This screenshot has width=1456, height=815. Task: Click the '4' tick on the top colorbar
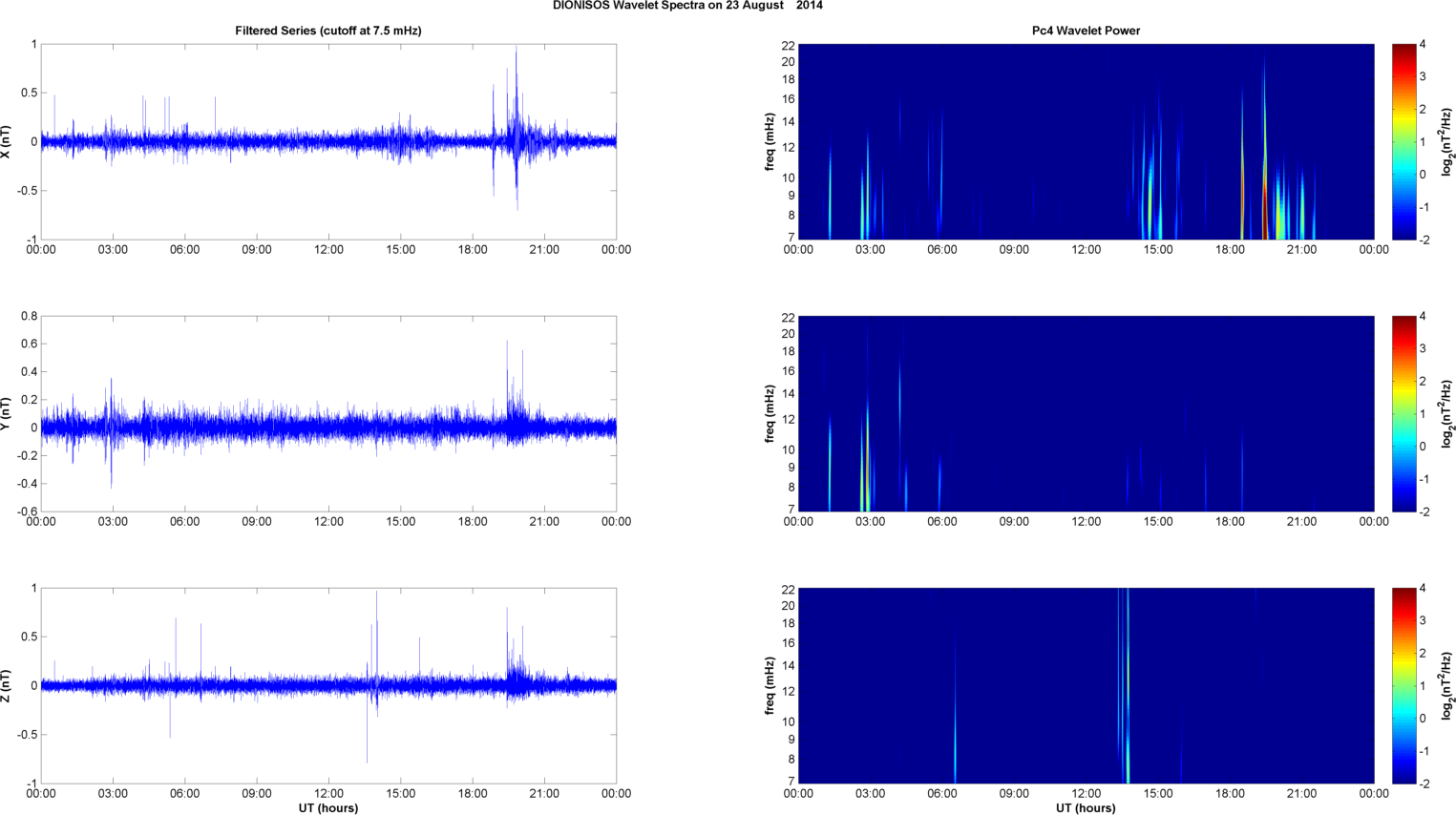1423,45
